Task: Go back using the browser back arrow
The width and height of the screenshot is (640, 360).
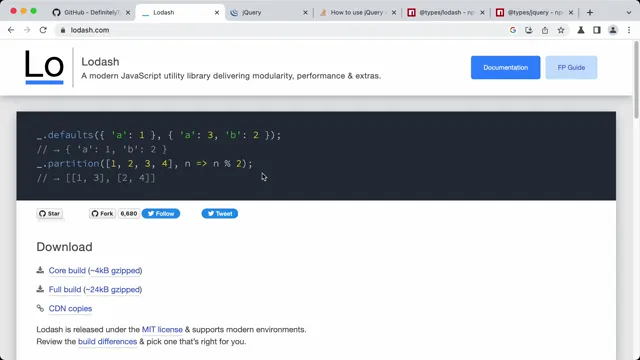Action: tap(11, 30)
